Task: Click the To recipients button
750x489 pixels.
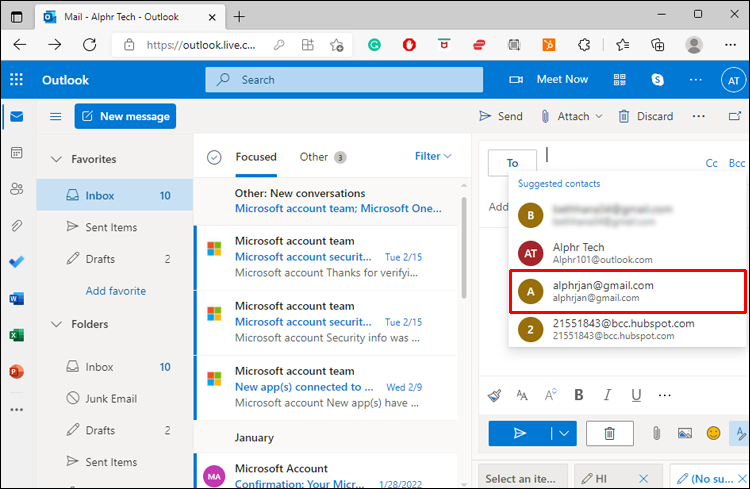Action: click(512, 163)
